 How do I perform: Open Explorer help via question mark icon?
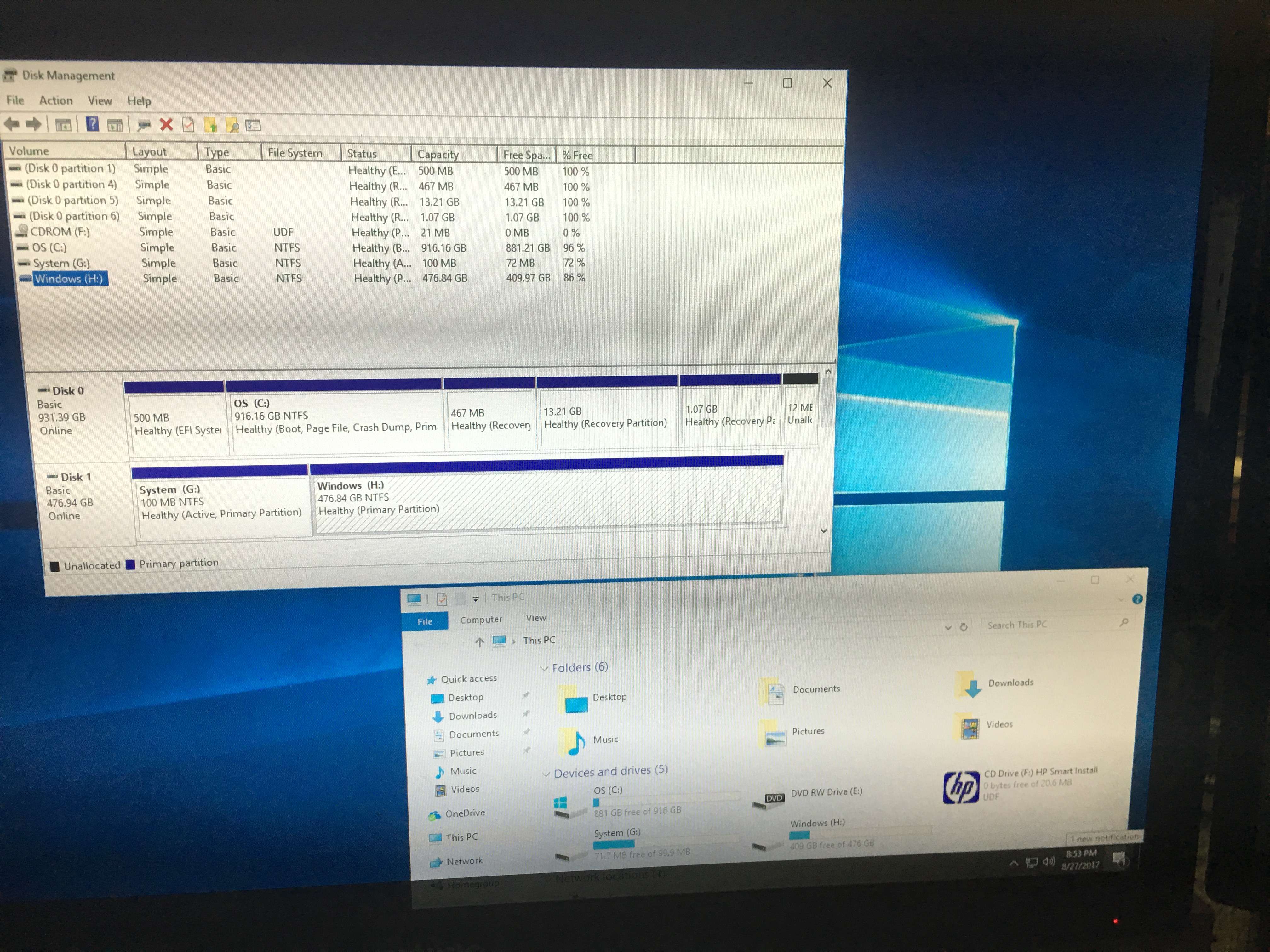point(1137,599)
